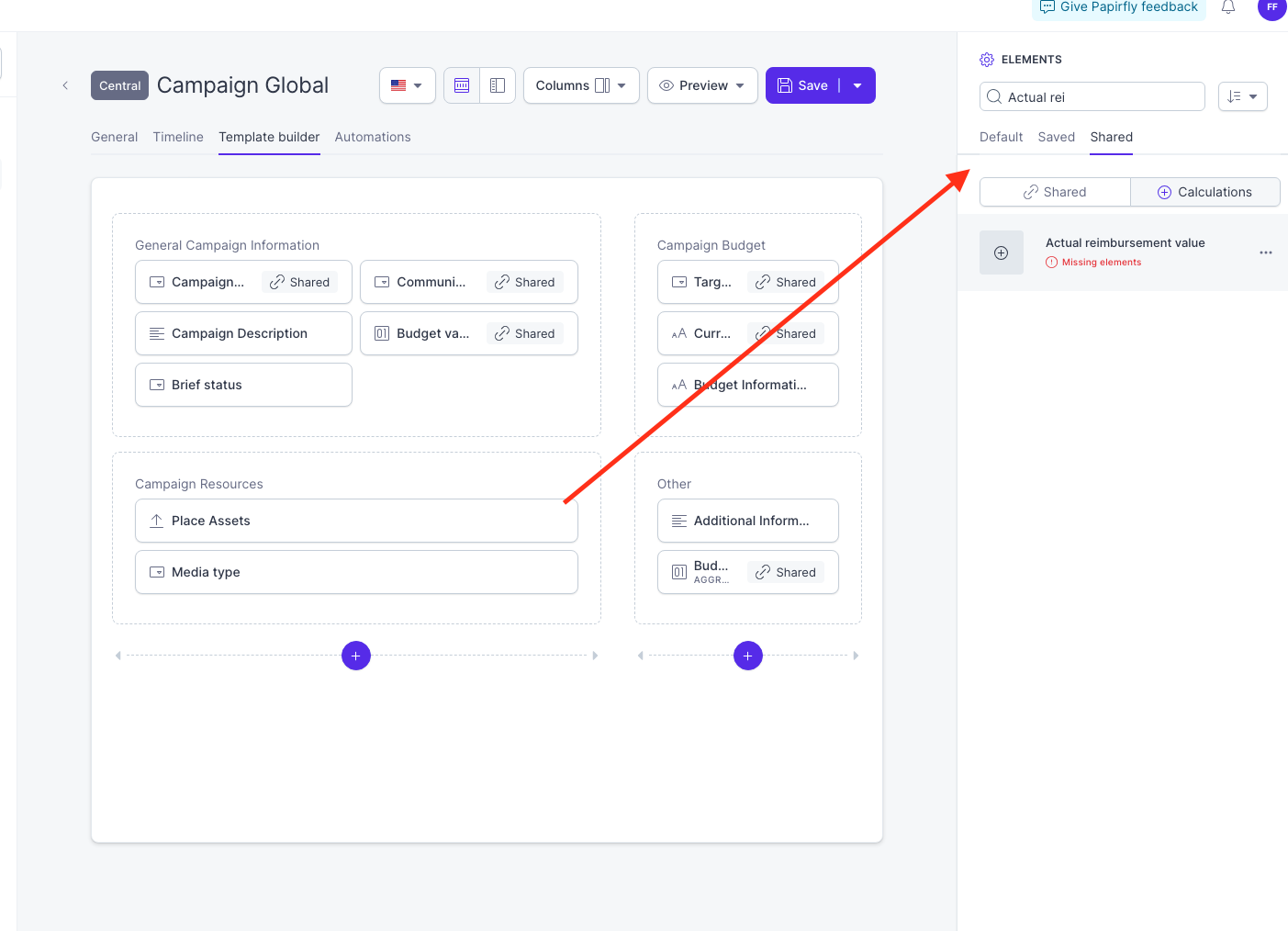Expand the Save options arrow

(857, 85)
